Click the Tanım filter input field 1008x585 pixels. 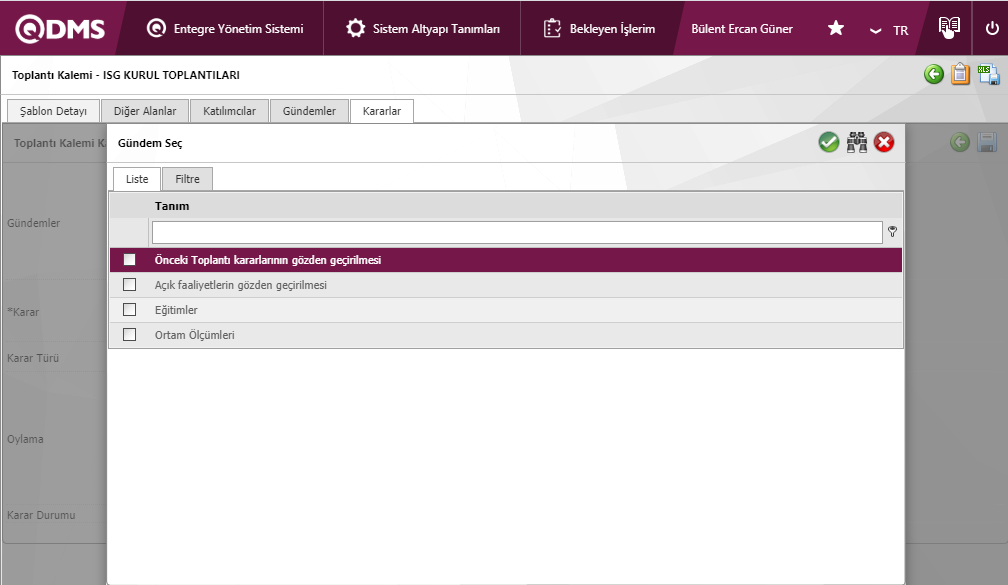click(517, 233)
